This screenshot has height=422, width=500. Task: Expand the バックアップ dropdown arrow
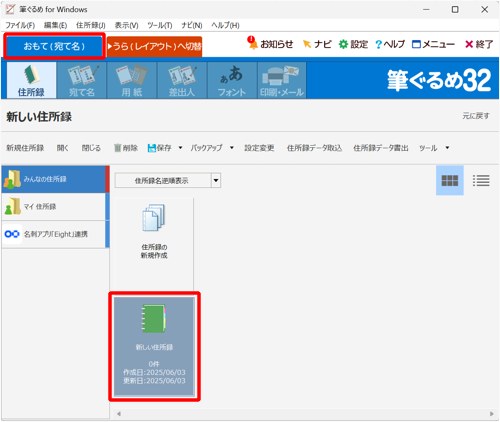tap(232, 148)
